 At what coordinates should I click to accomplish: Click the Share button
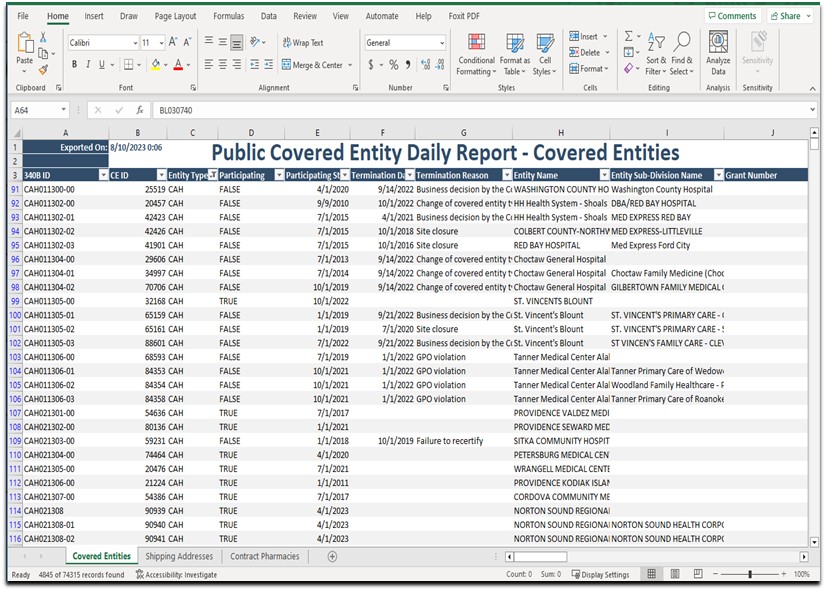[790, 16]
